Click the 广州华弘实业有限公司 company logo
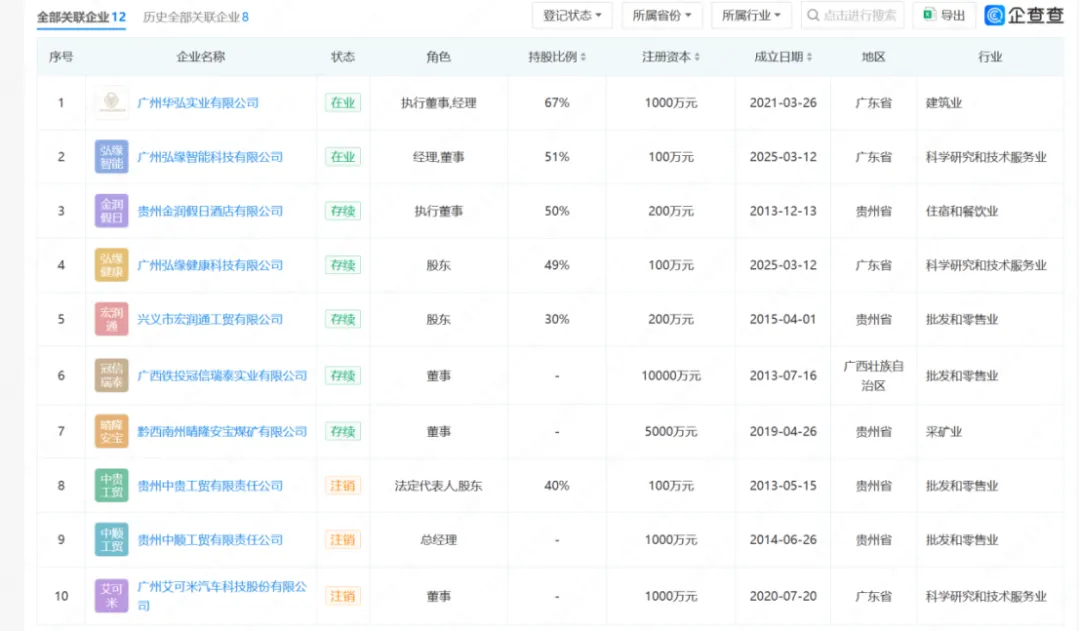The width and height of the screenshot is (1080, 631). 111,103
